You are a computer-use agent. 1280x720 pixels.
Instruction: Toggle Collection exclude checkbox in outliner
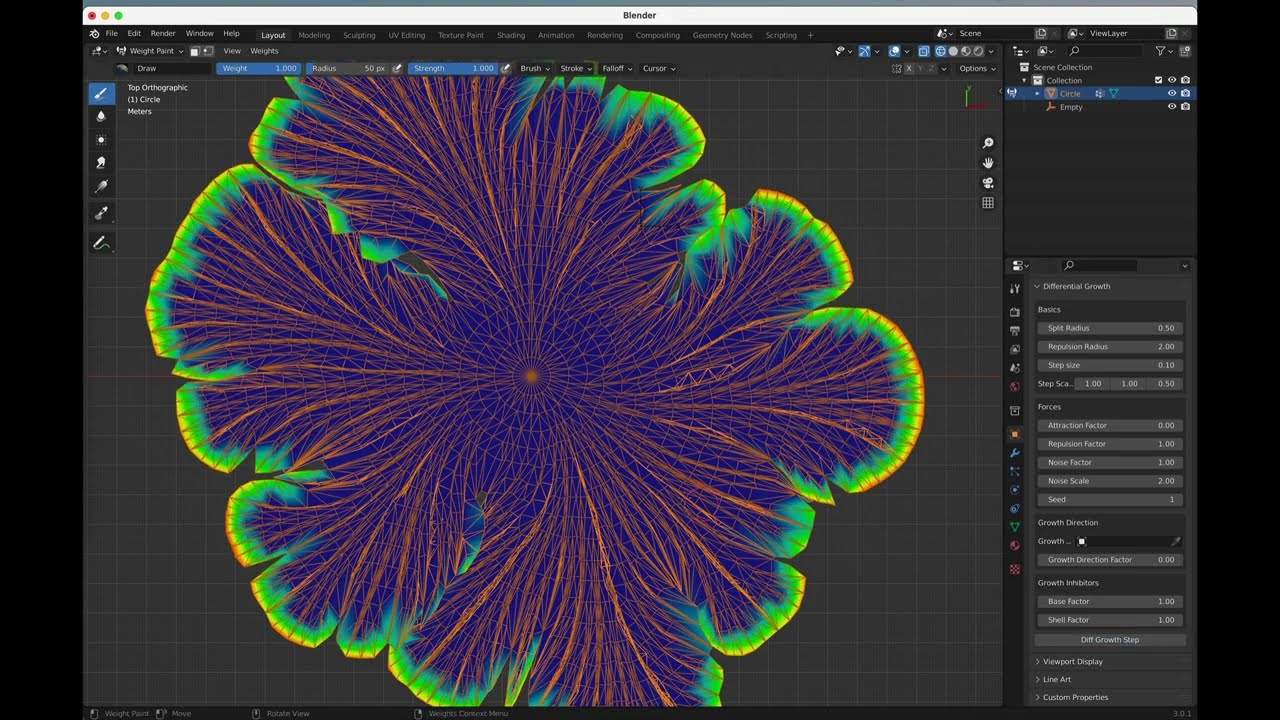pos(1159,80)
